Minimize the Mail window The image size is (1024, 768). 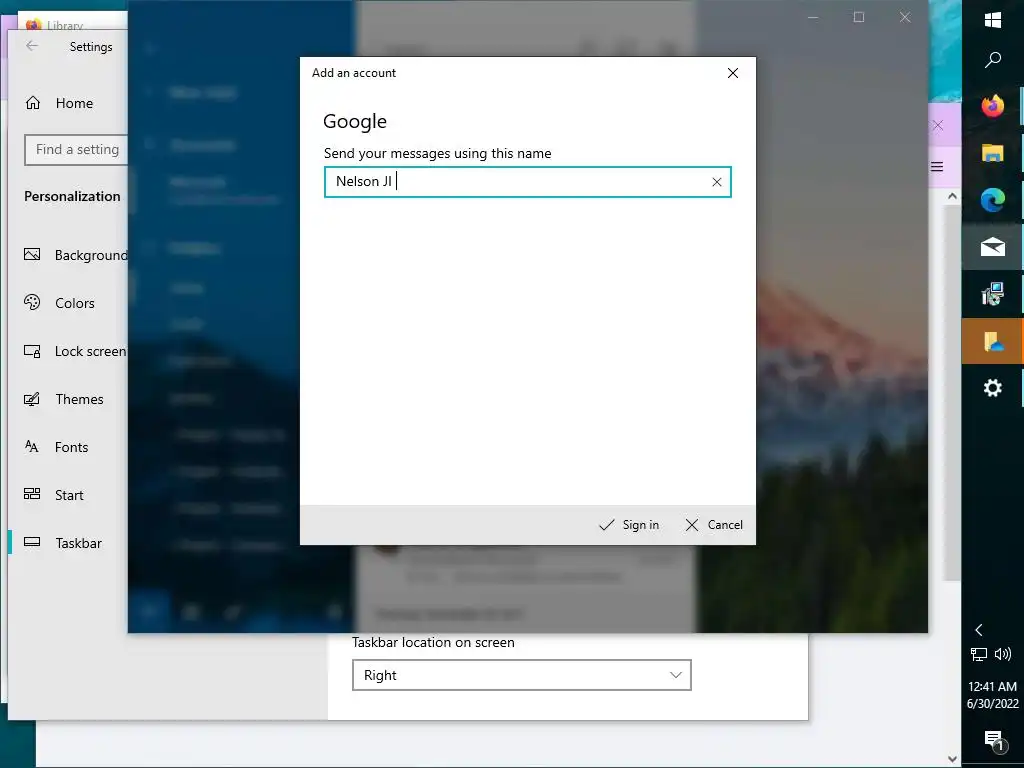click(x=813, y=18)
